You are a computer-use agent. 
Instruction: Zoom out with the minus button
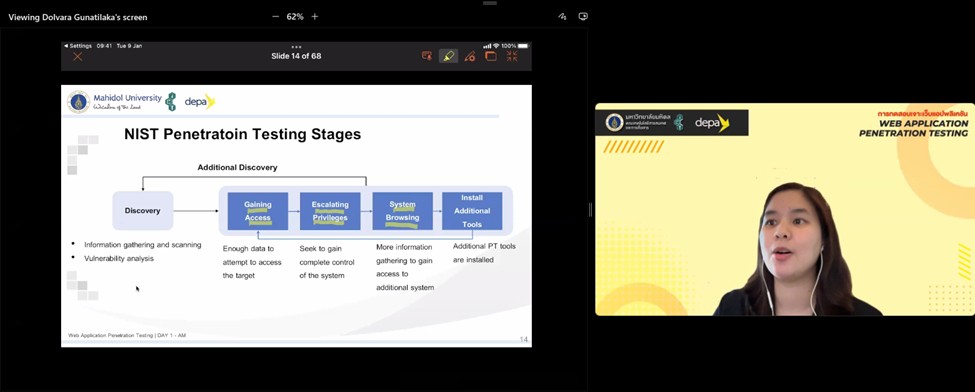275,17
